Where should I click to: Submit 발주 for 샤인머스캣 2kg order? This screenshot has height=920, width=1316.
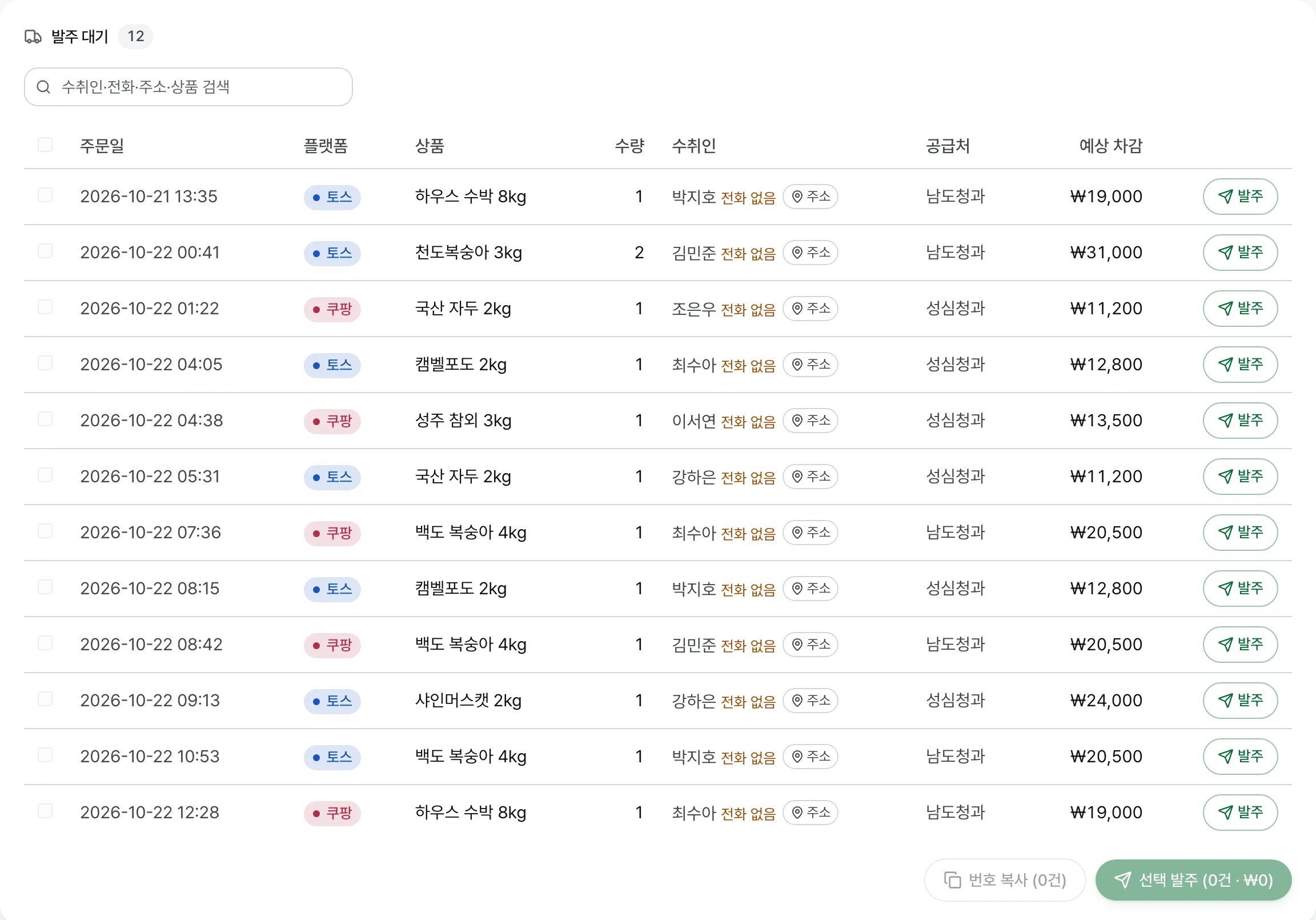click(1240, 701)
